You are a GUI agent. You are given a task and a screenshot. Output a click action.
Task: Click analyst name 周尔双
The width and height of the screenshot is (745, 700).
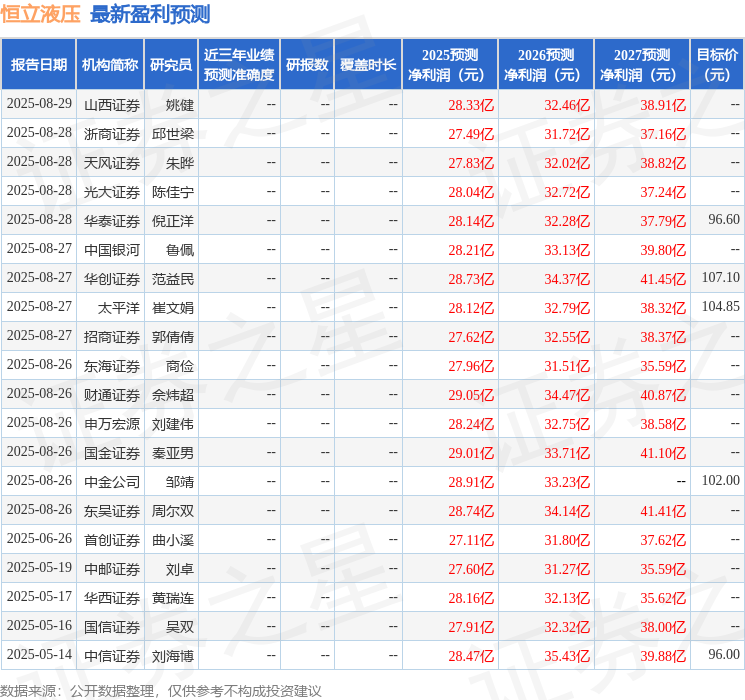tap(173, 511)
